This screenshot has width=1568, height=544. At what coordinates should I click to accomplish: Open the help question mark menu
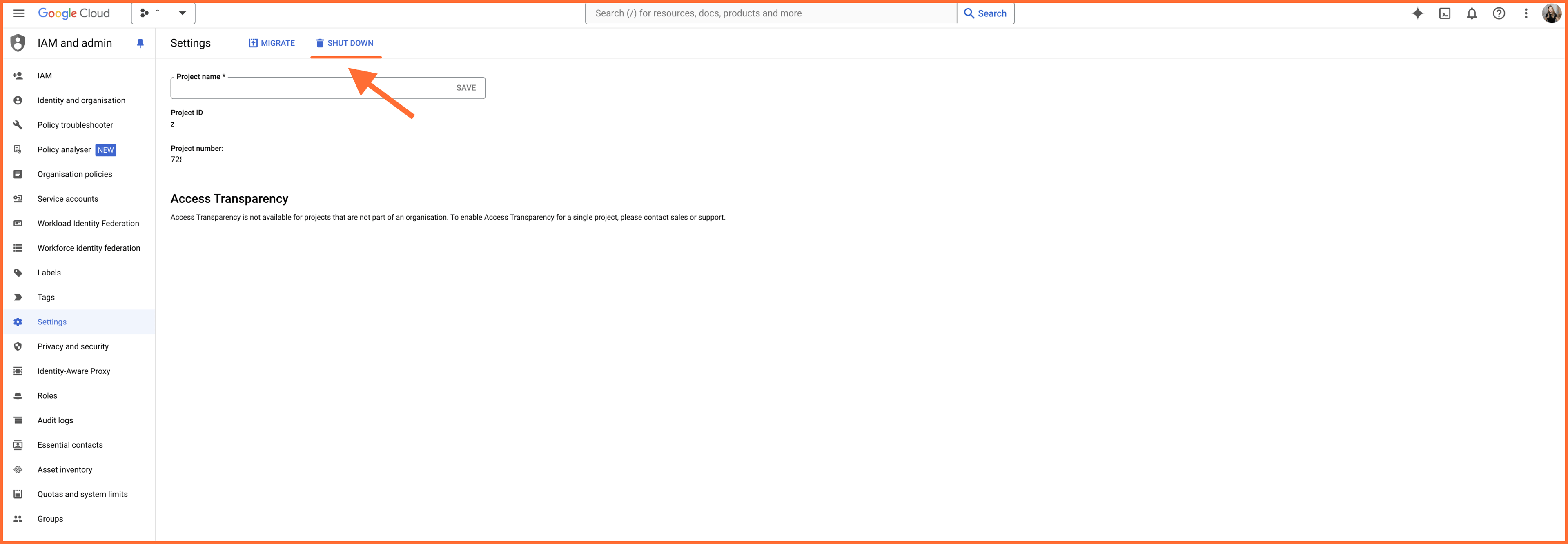pos(1499,13)
